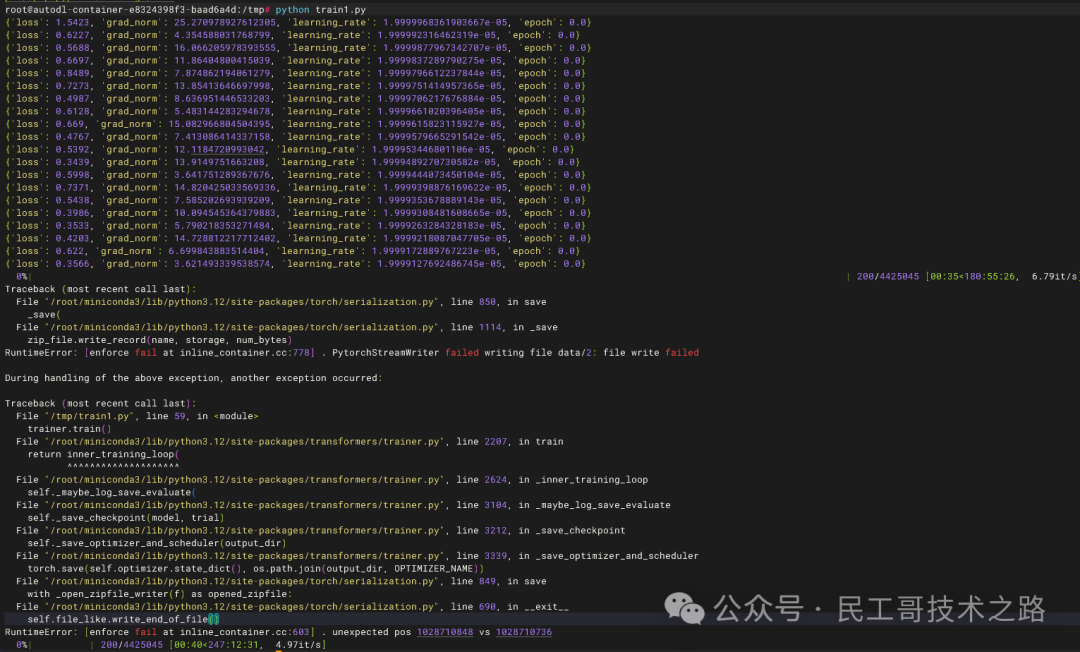Viewport: 1080px width, 652px height.
Task: Select the log line with loss 0.5998
Action: tap(295, 175)
